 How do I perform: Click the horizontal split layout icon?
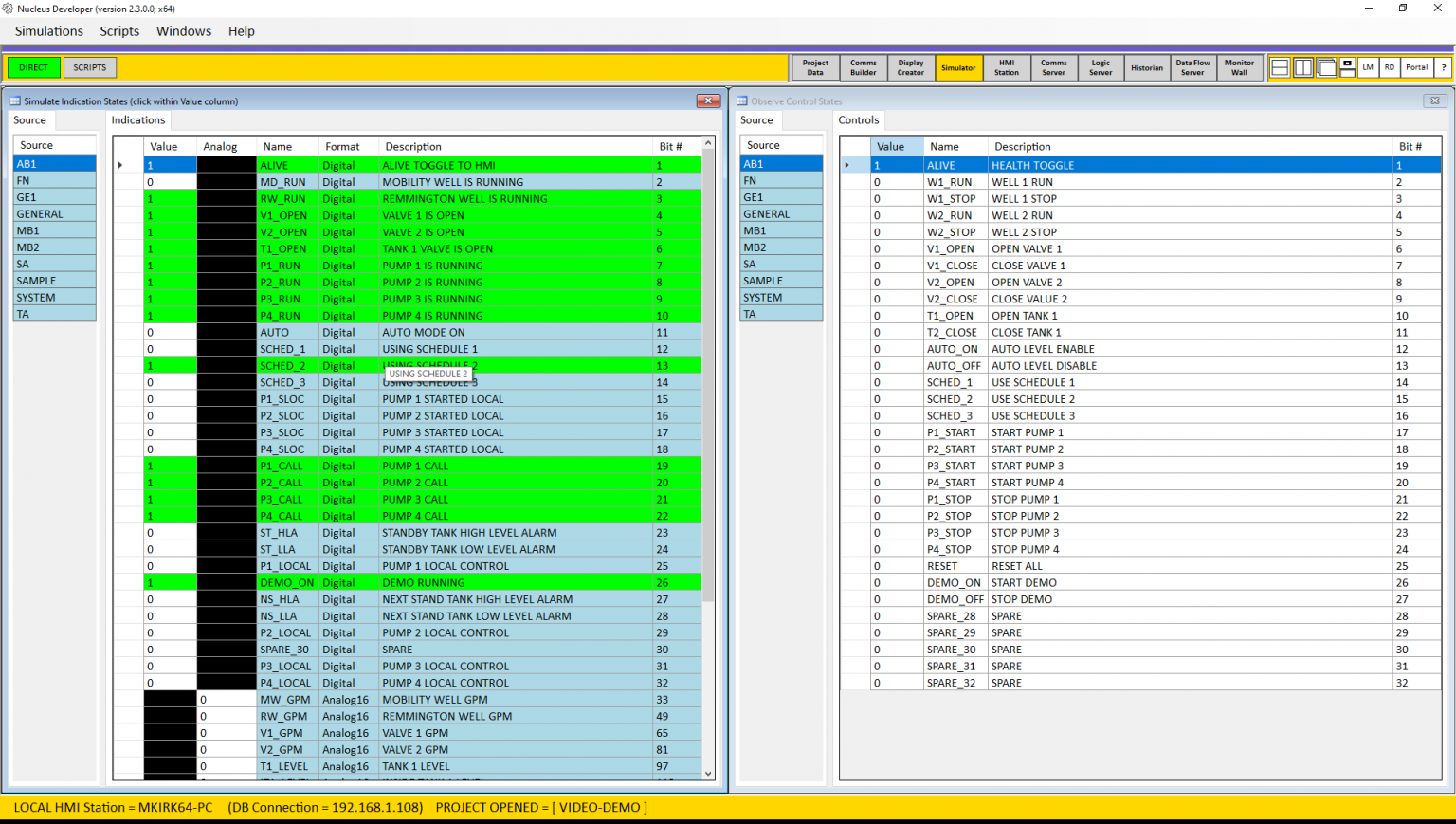[1280, 67]
